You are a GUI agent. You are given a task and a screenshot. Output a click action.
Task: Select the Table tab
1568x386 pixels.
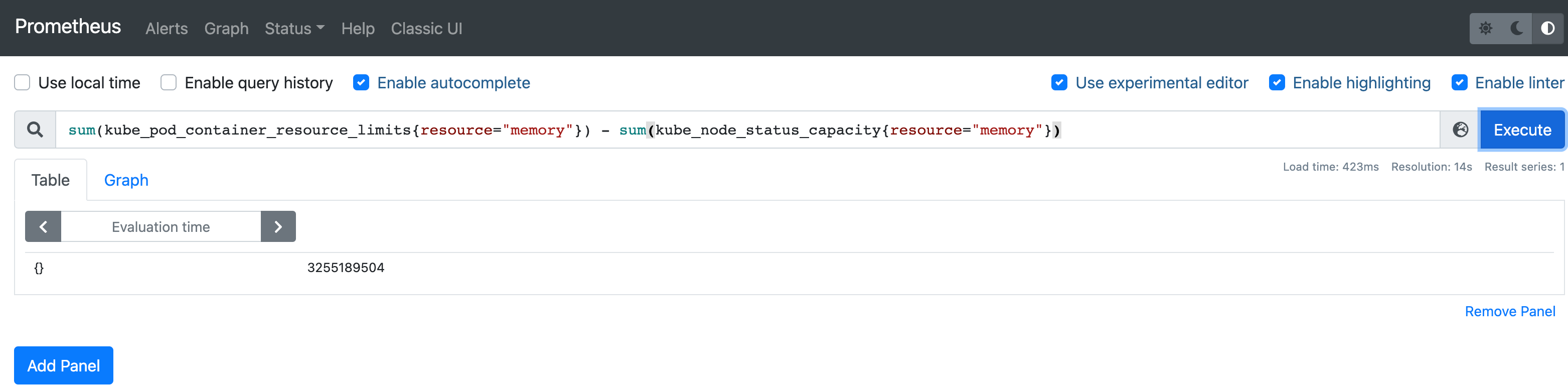click(51, 180)
